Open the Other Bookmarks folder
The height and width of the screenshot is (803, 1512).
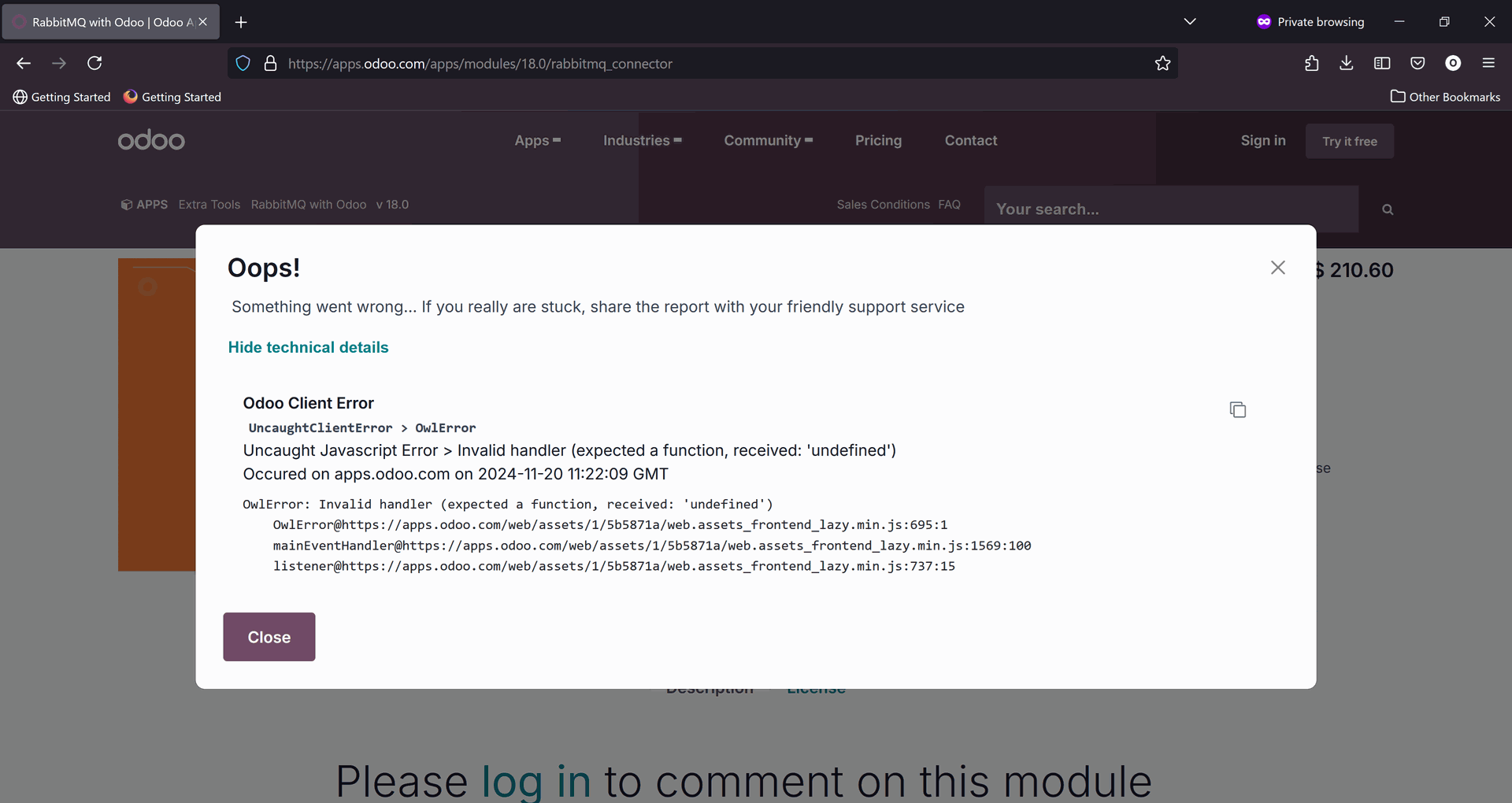1445,97
